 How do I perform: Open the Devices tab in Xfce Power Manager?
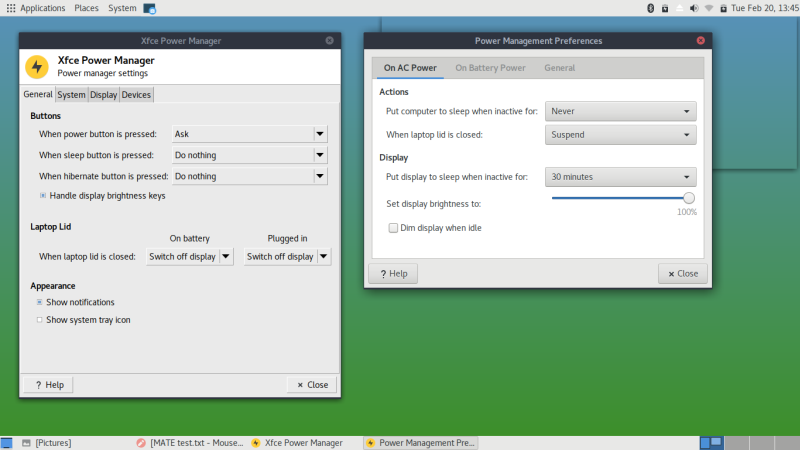tap(136, 95)
